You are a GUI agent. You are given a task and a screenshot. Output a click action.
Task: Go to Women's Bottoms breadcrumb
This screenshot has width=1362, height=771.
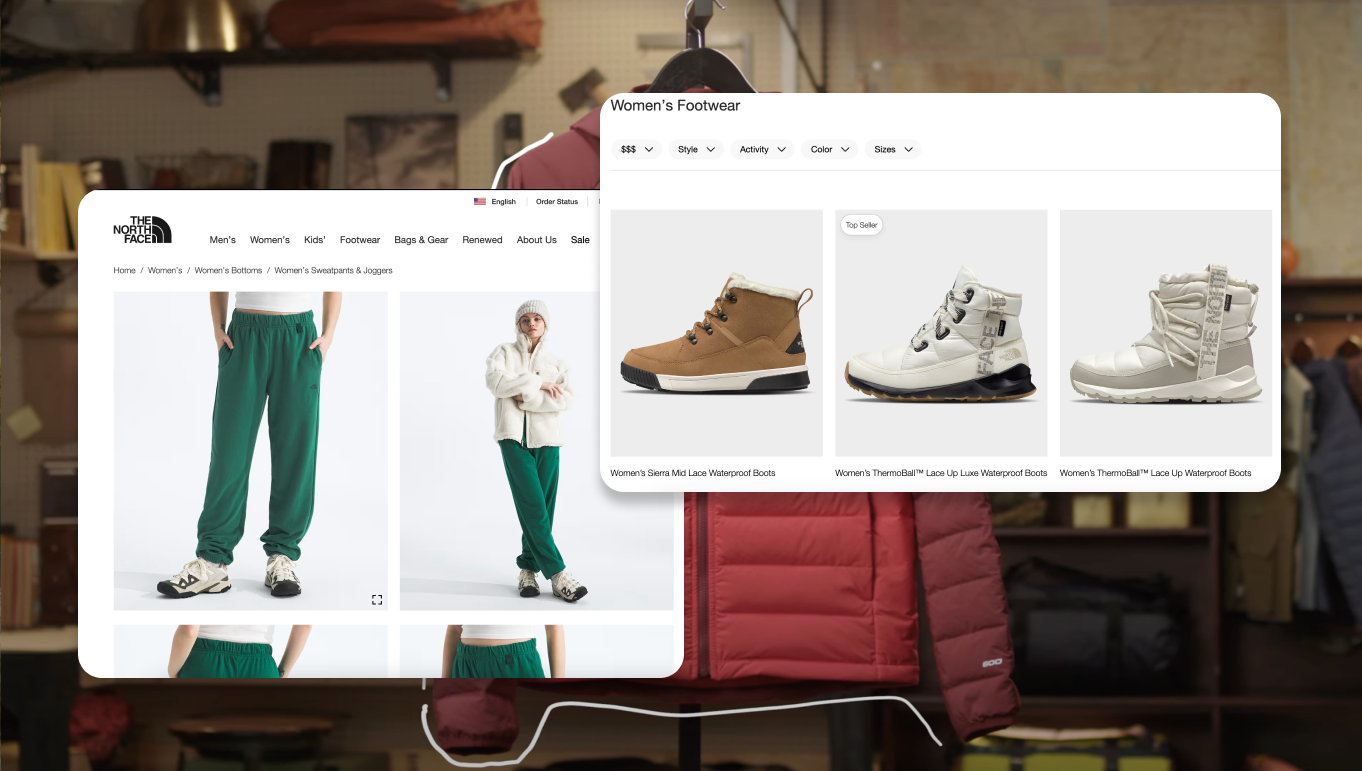tap(228, 271)
